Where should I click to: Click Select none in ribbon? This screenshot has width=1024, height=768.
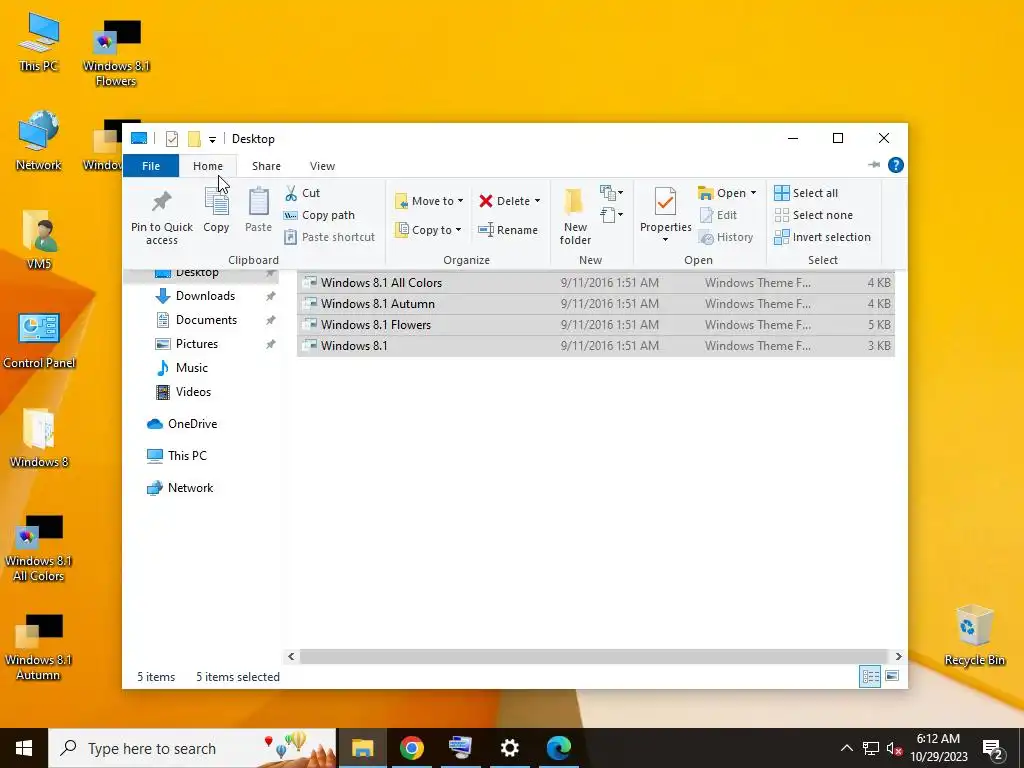coord(814,215)
